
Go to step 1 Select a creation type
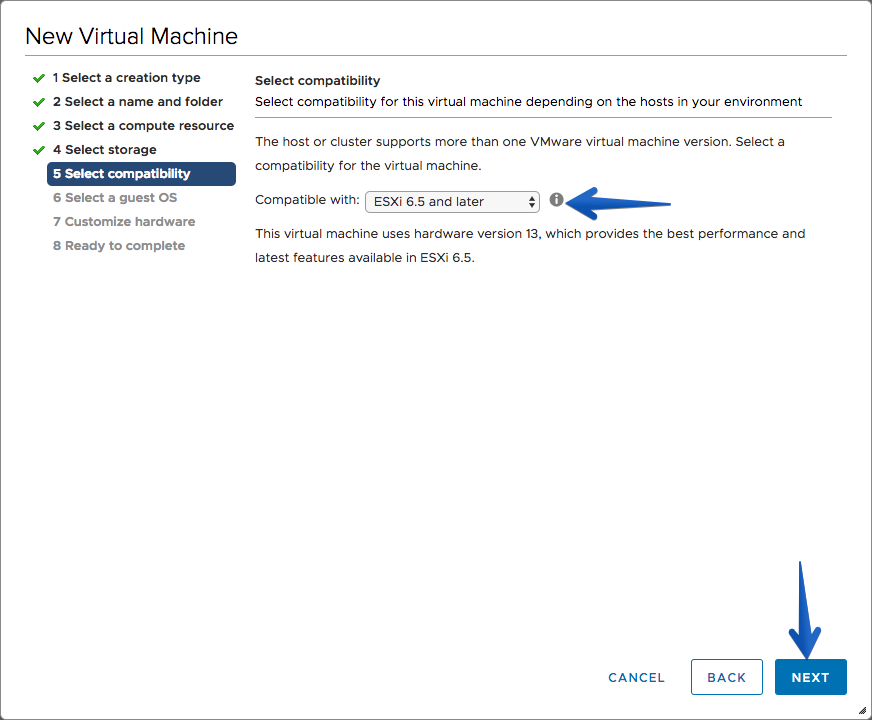tap(126, 78)
